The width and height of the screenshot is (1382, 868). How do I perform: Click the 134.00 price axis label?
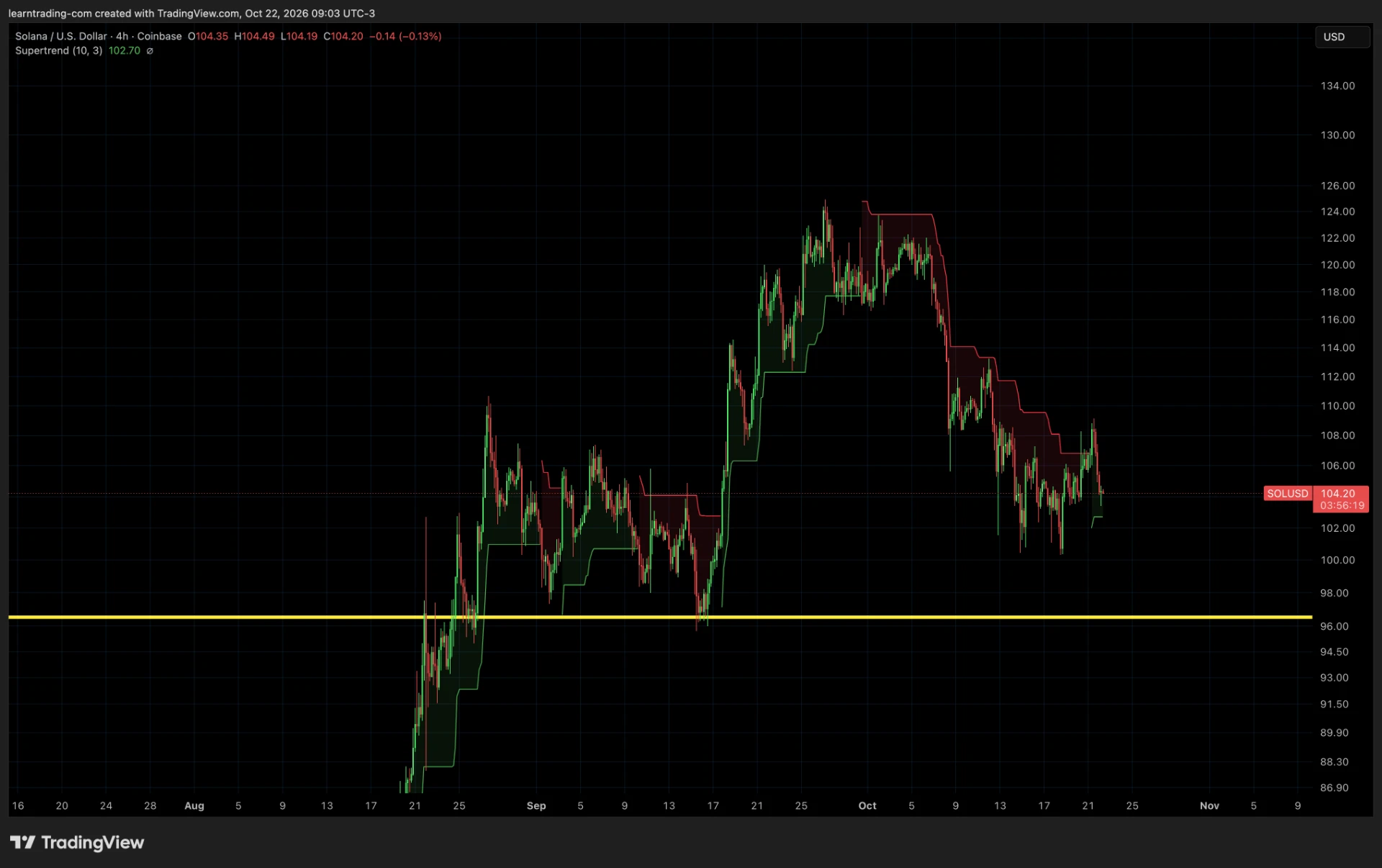tap(1337, 86)
